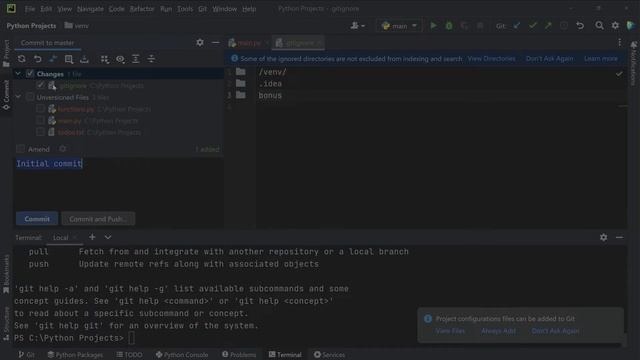Add a new terminal tab

92,237
